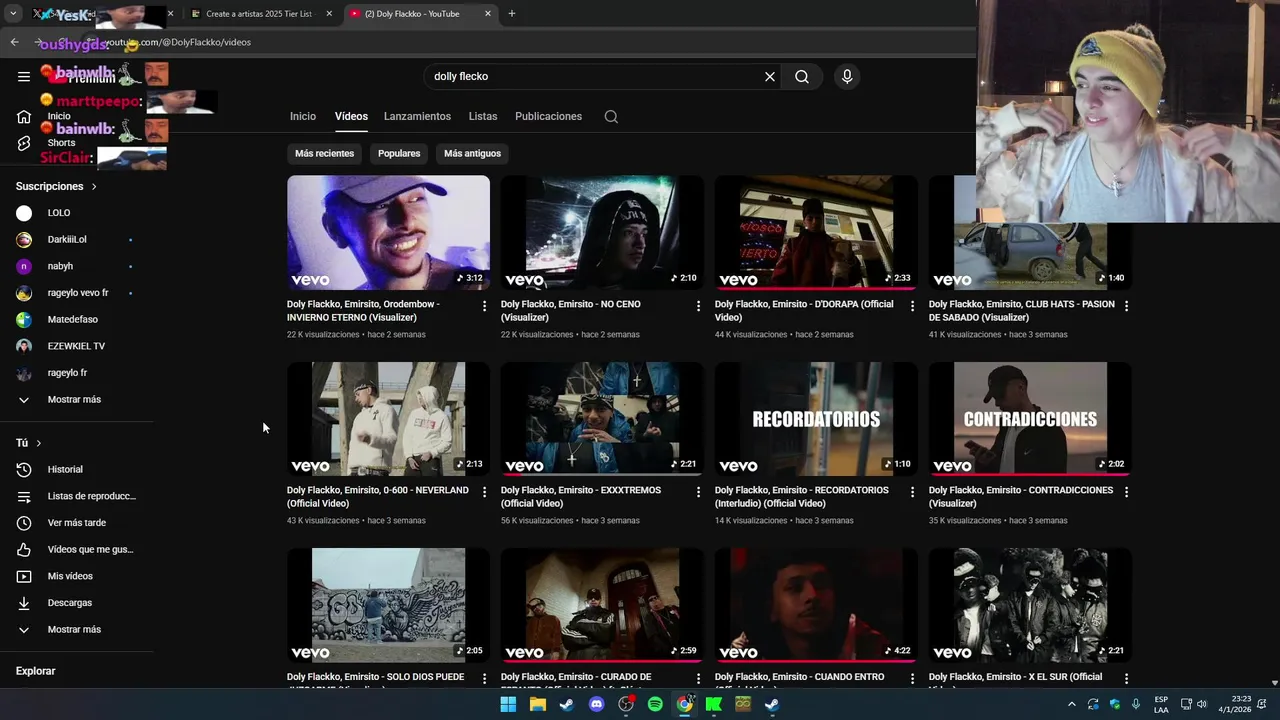Open options menu for D'DORAPA video
The width and height of the screenshot is (1280, 720).
click(x=912, y=306)
